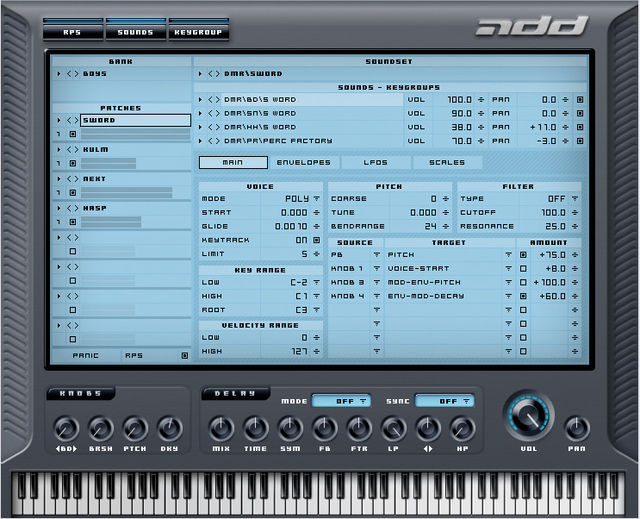640x519 pixels.
Task: Open the Sounds page
Action: pos(136,32)
